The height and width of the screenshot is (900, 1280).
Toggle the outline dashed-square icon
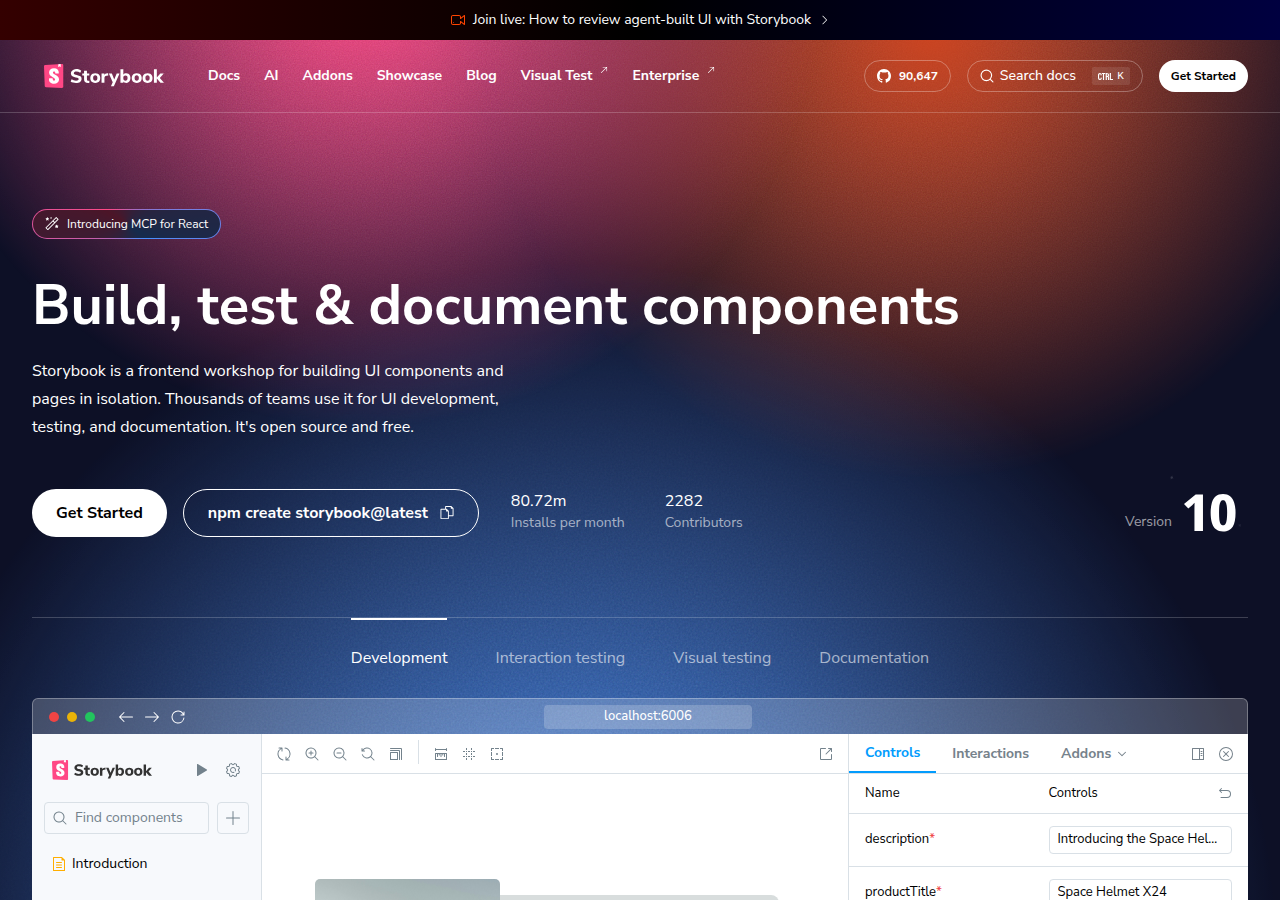497,754
